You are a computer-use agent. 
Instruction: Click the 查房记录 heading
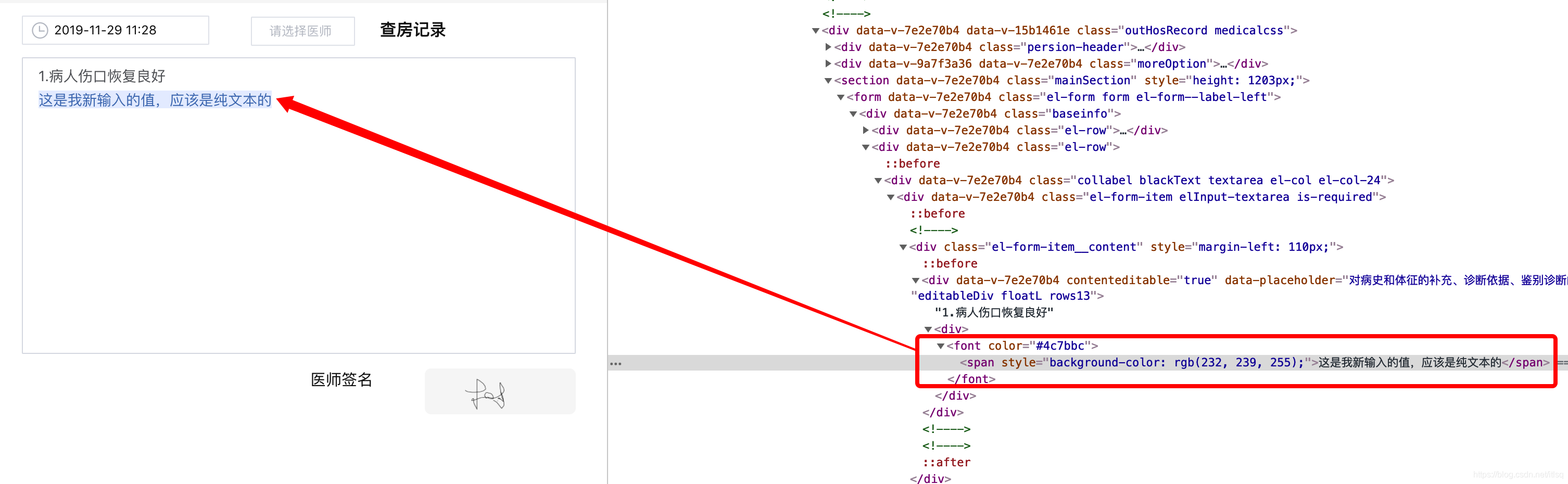pos(413,30)
